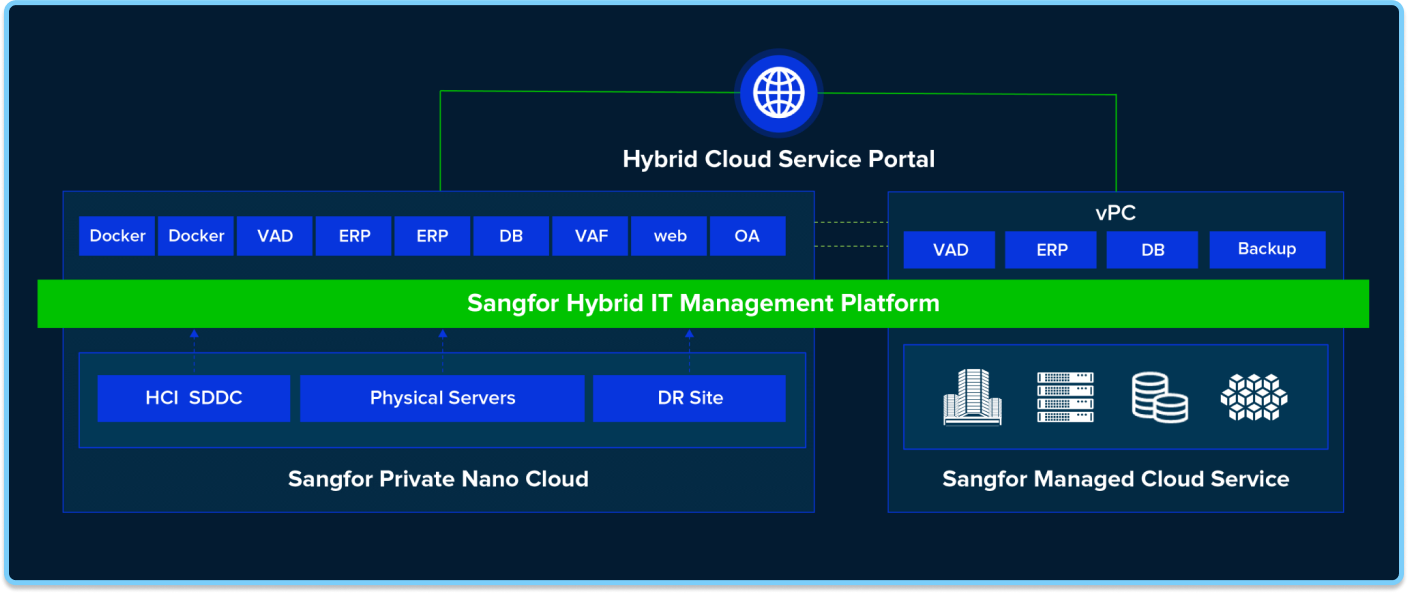Click the hexagonal cubes cluster icon
The image size is (1408, 594).
pyautogui.click(x=1253, y=397)
